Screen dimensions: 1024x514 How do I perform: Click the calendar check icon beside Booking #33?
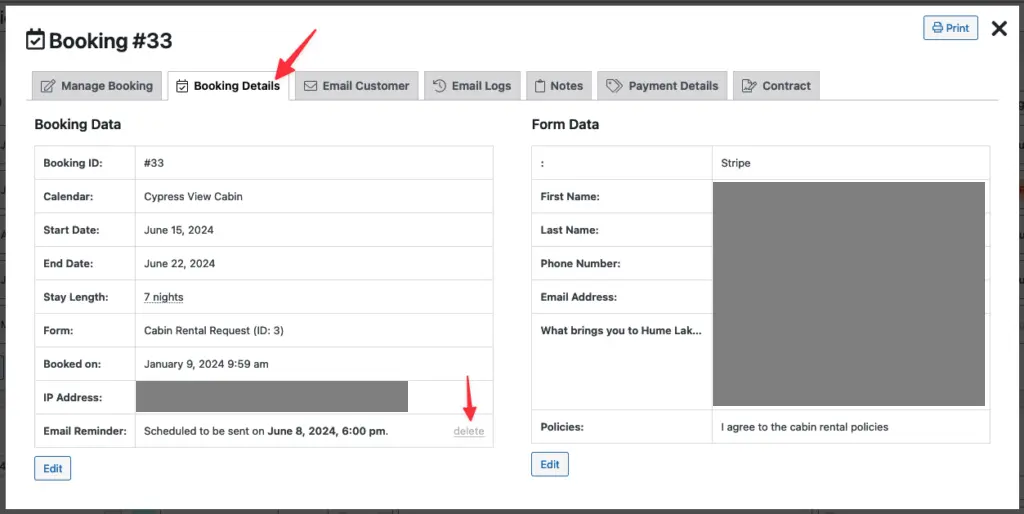(x=35, y=40)
